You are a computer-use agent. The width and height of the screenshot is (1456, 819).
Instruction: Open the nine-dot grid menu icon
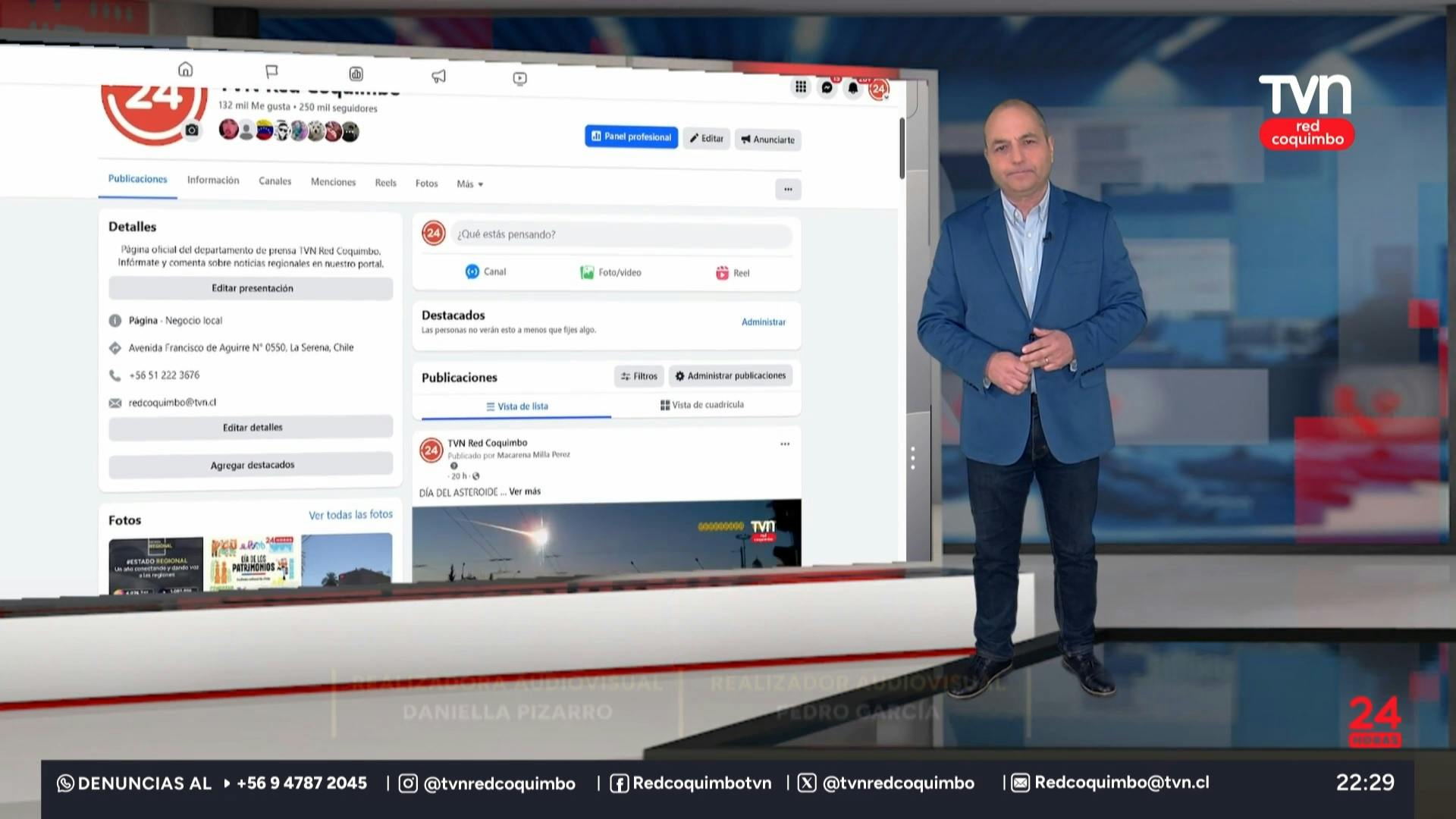[x=800, y=86]
